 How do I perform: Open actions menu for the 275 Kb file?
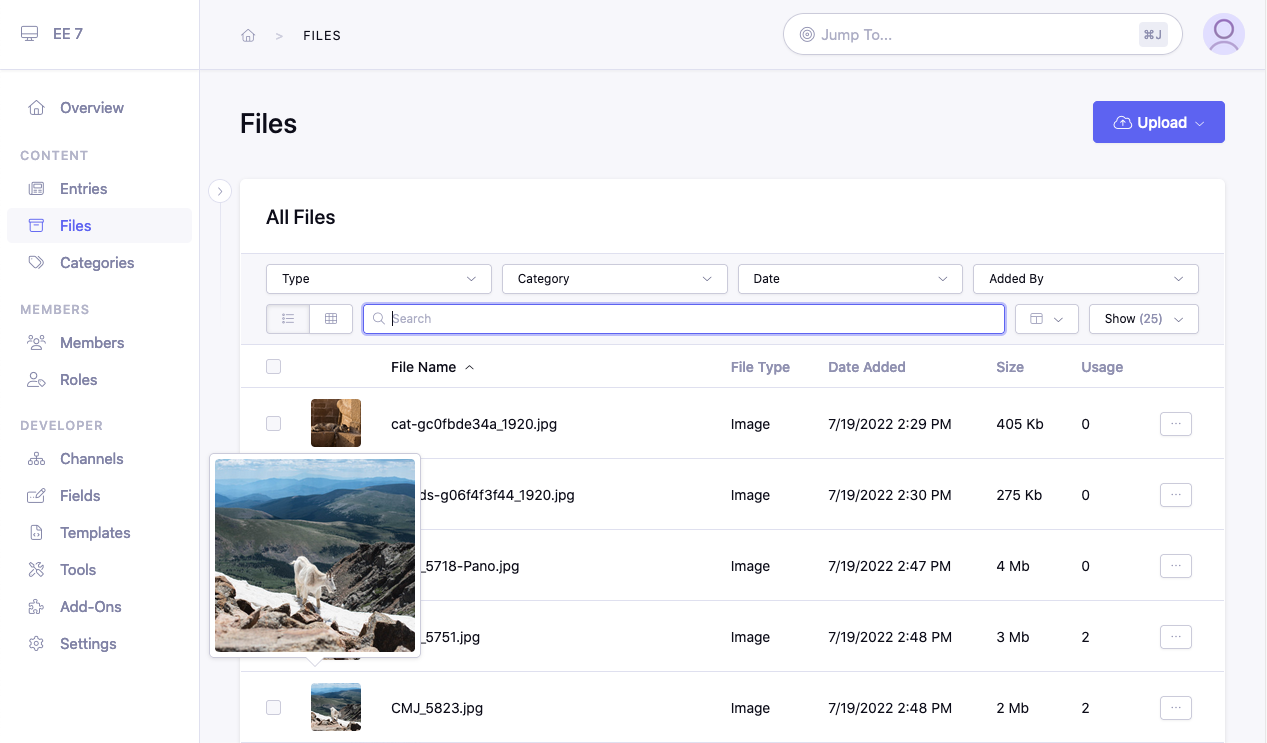point(1176,495)
